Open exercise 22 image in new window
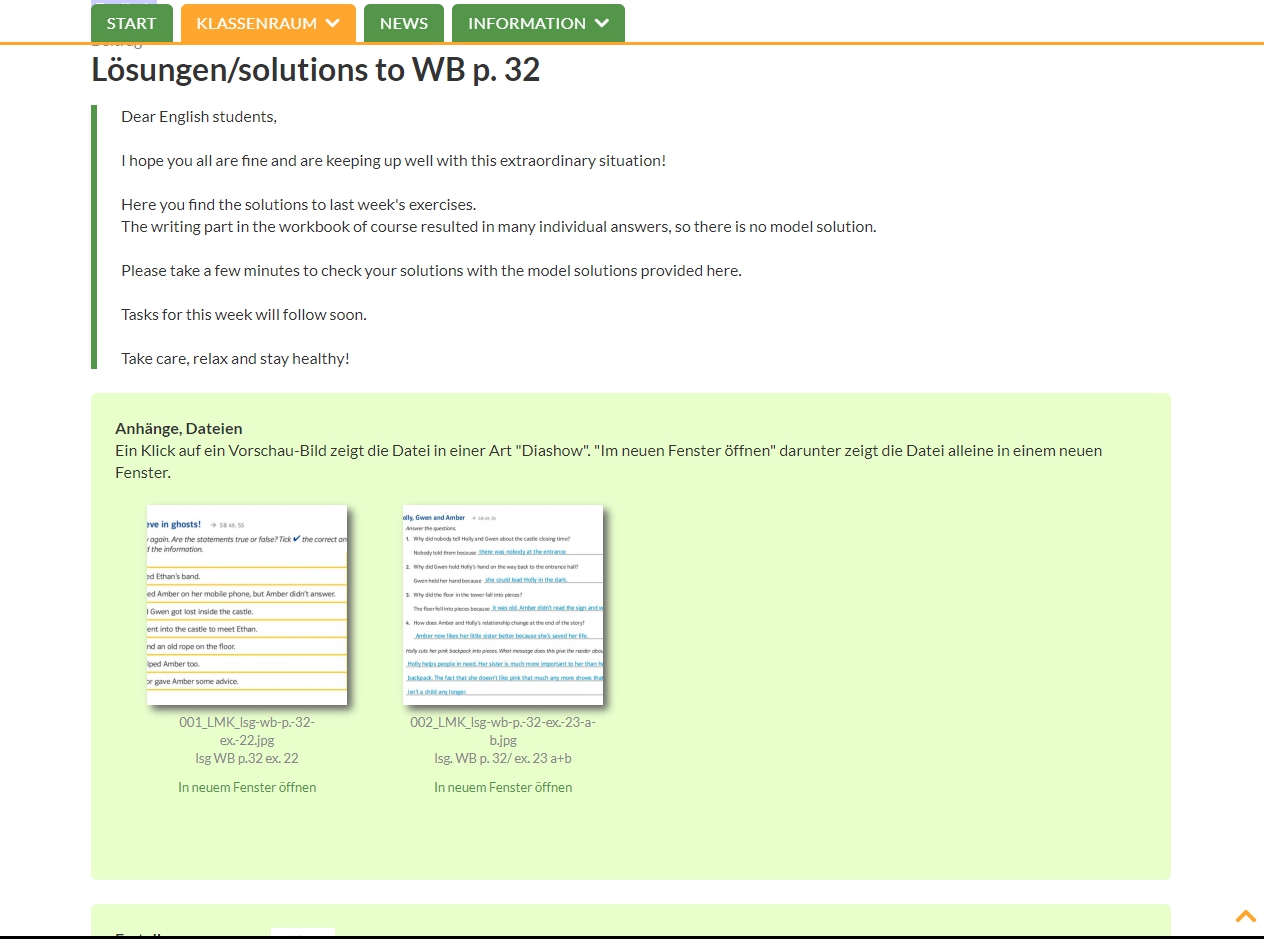1264x939 pixels. tap(247, 787)
